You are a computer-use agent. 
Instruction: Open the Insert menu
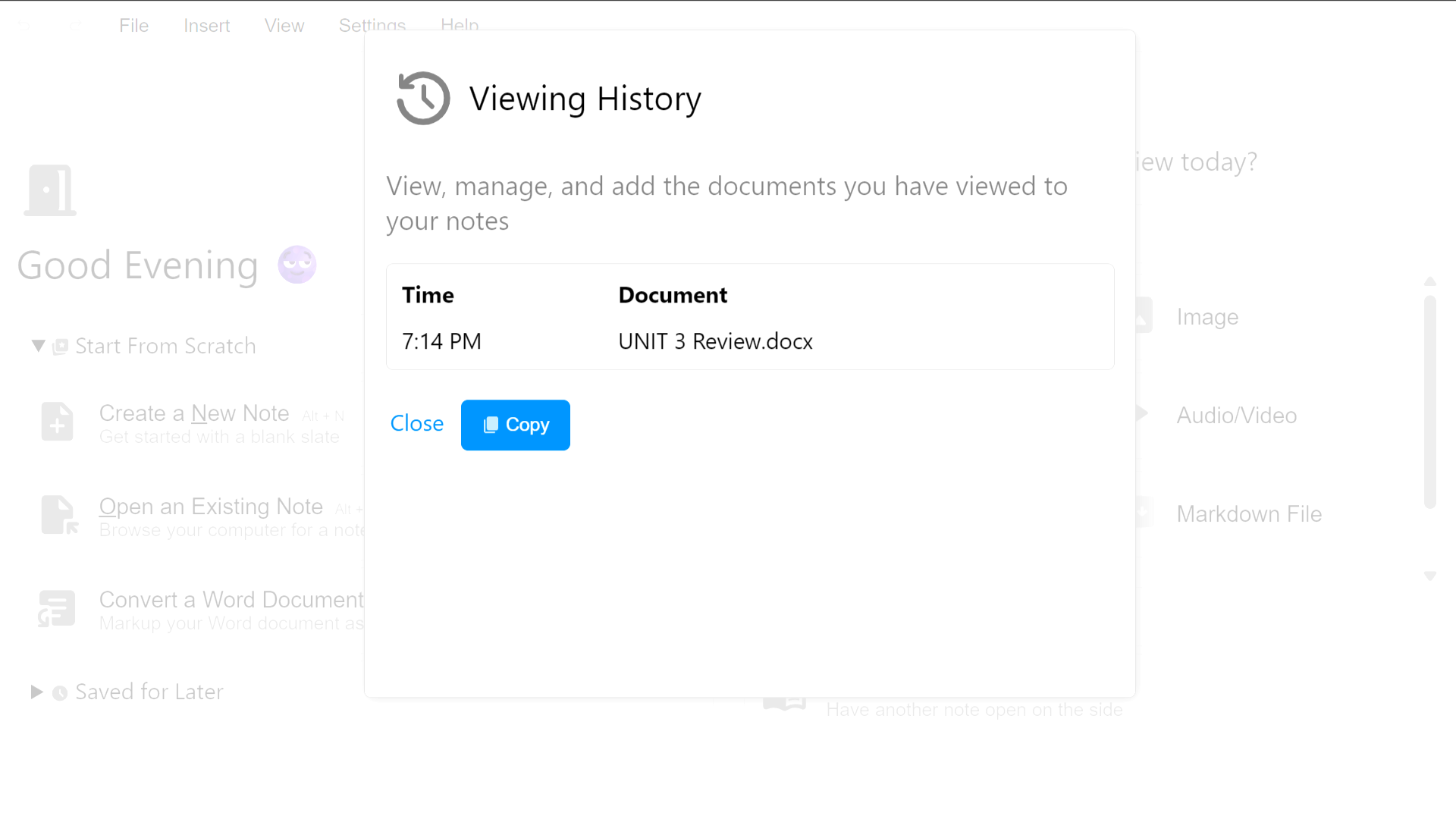point(206,26)
